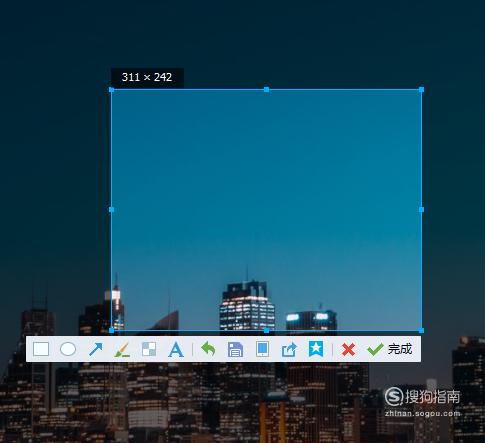This screenshot has height=443, width=485.
Task: Send screenshot to mobile phone
Action: pos(262,349)
